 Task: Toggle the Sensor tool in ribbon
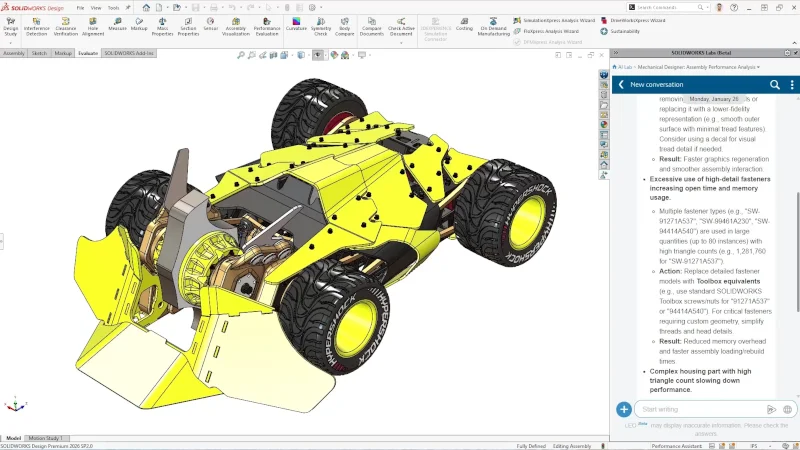(x=210, y=22)
